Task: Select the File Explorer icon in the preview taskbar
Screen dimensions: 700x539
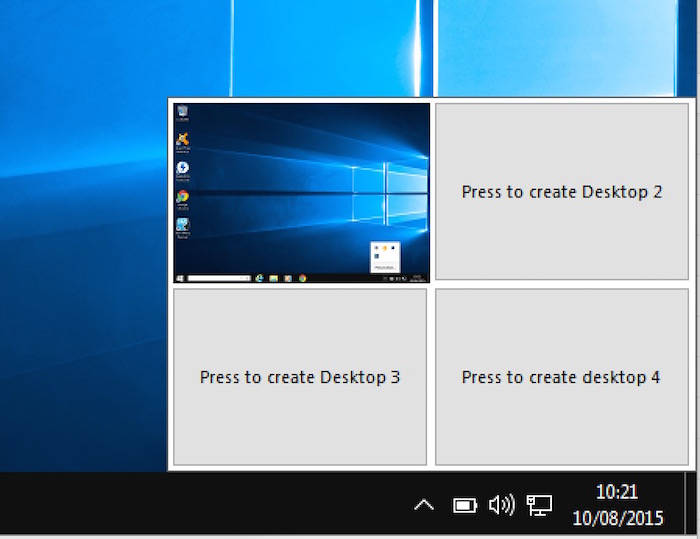Action: [274, 278]
